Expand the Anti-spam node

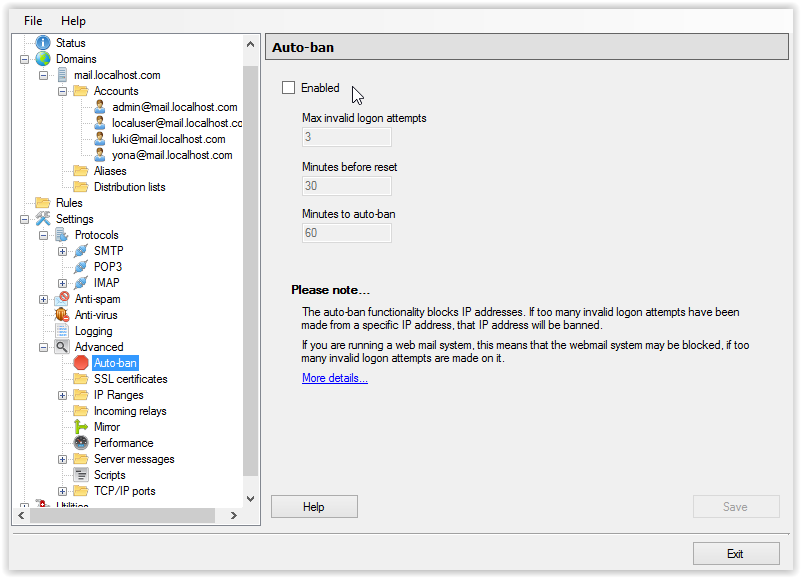[x=43, y=299]
